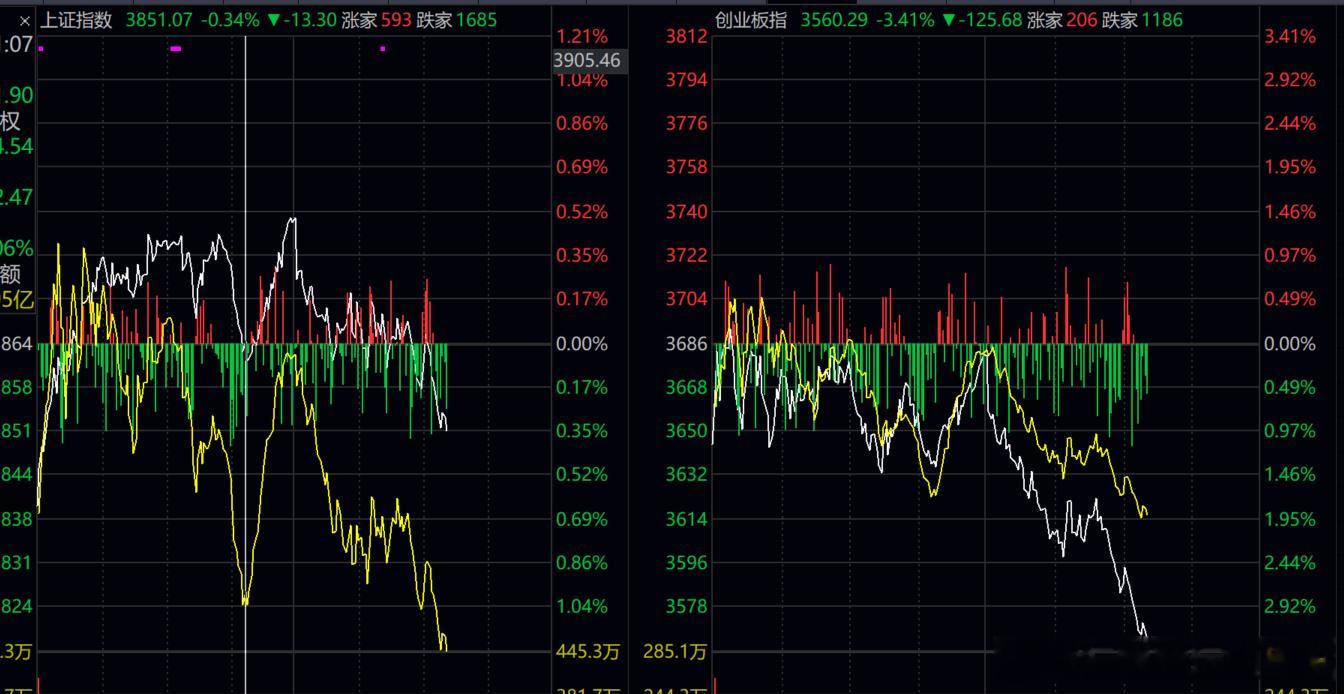1344x694 pixels.
Task: Click the green 3614 price level label
Action: 687,518
